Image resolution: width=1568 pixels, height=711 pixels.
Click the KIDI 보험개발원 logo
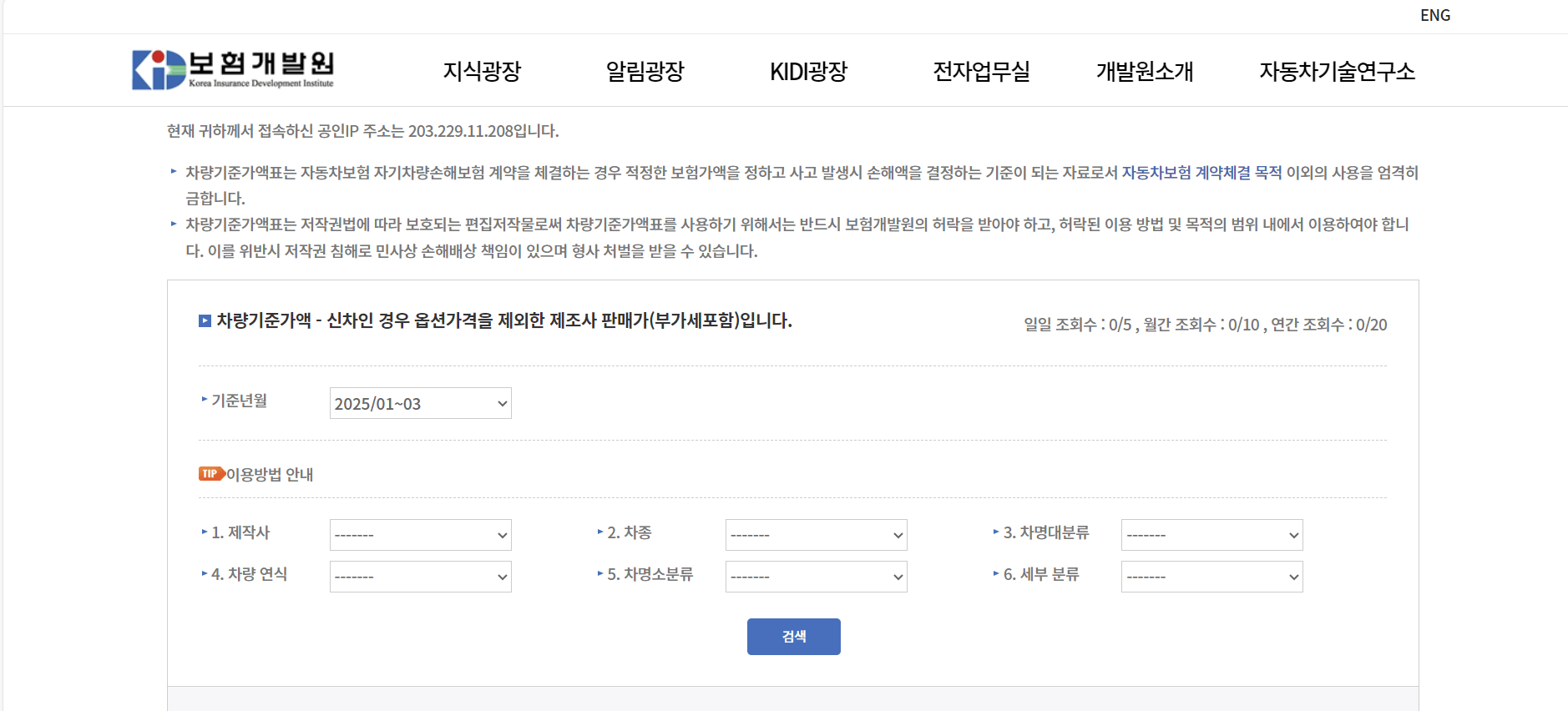point(232,70)
